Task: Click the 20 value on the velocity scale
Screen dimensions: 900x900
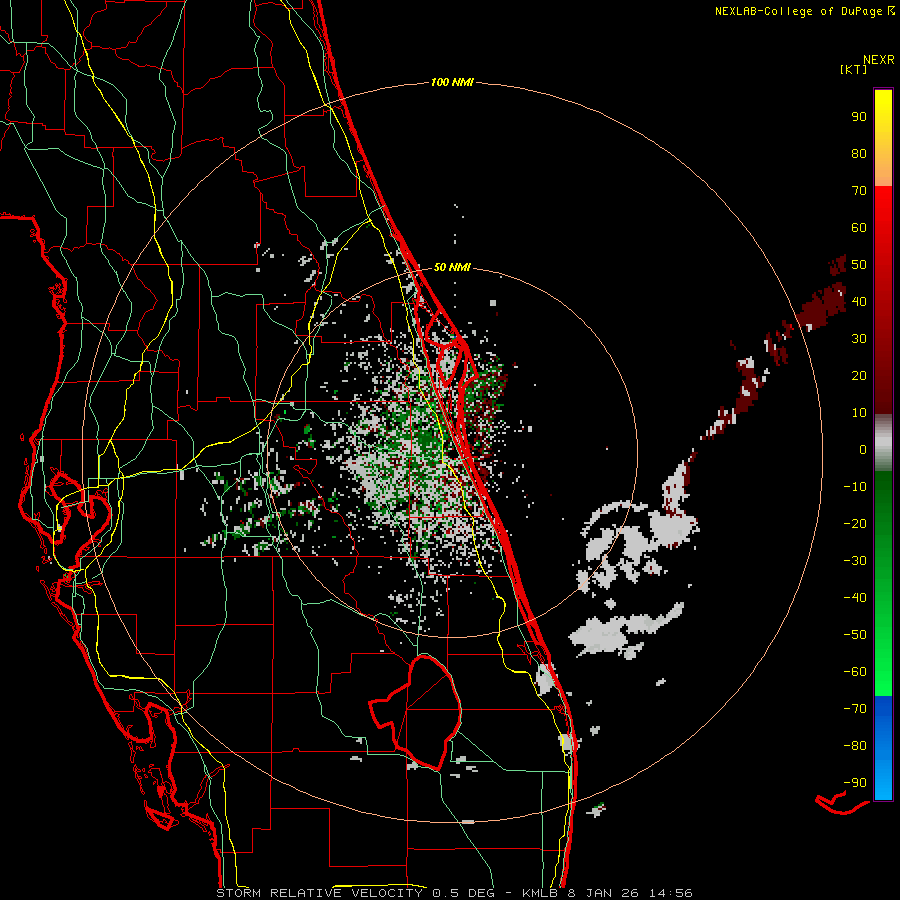Action: (859, 375)
